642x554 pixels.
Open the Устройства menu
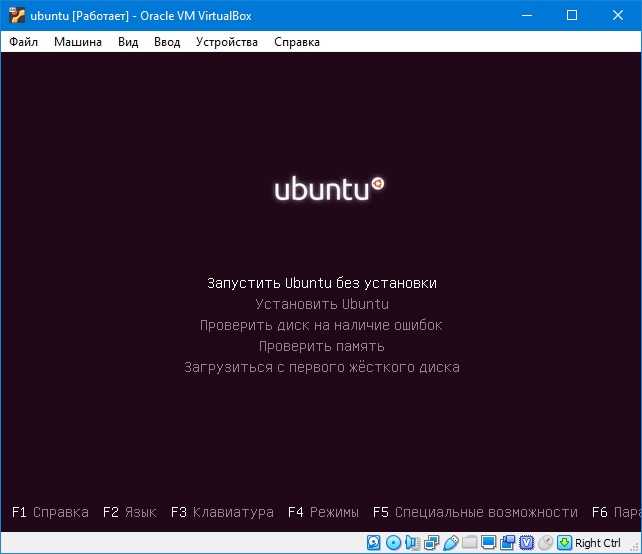click(x=227, y=42)
